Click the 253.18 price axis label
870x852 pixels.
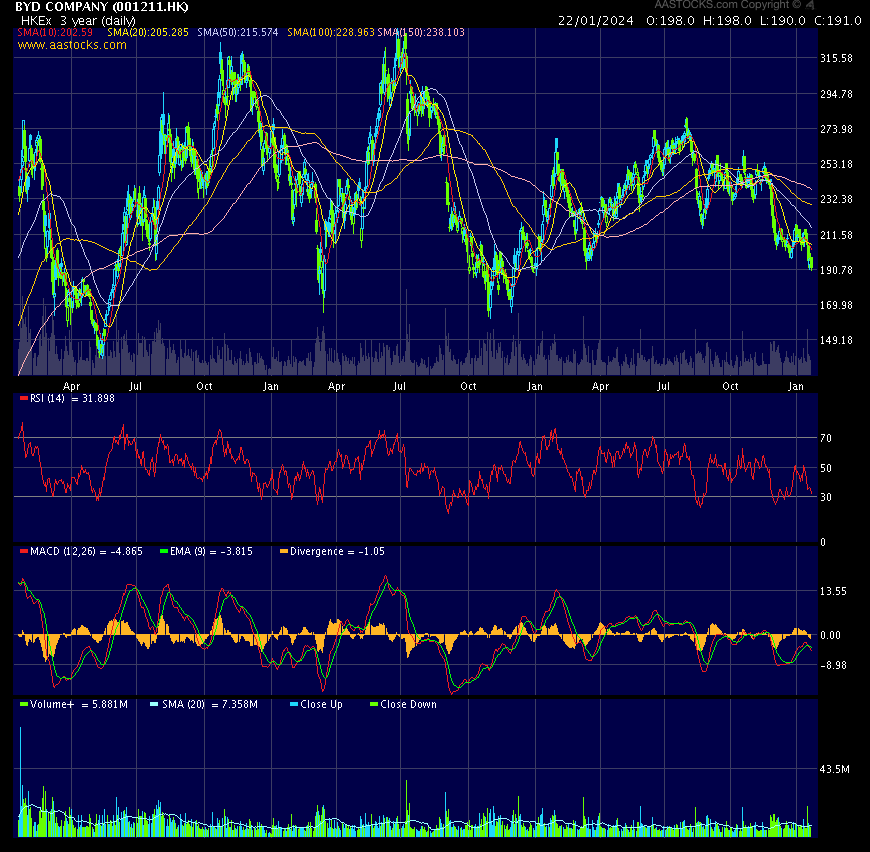click(836, 164)
